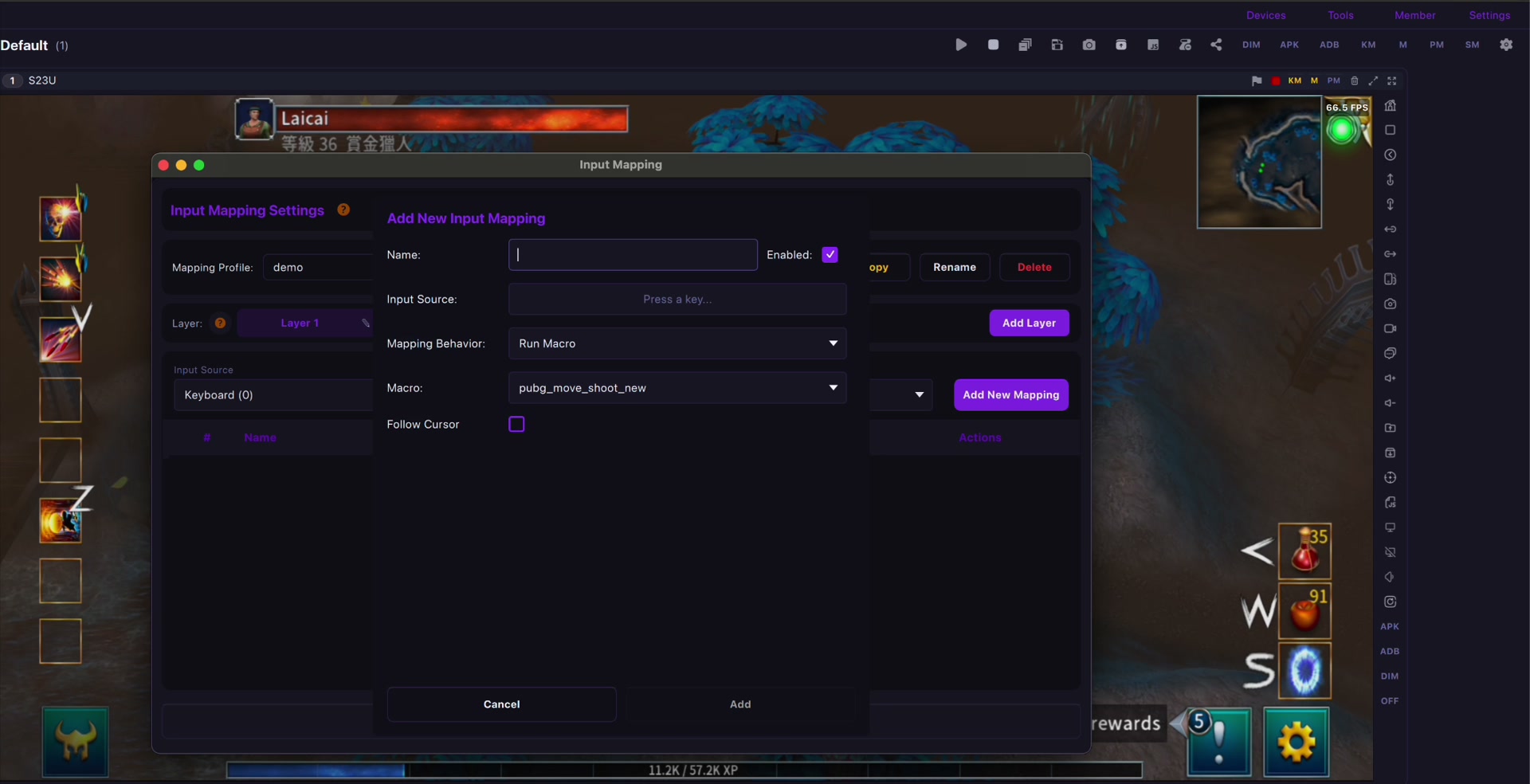
Task: Click the stop square in the top toolbar
Action: 993,45
